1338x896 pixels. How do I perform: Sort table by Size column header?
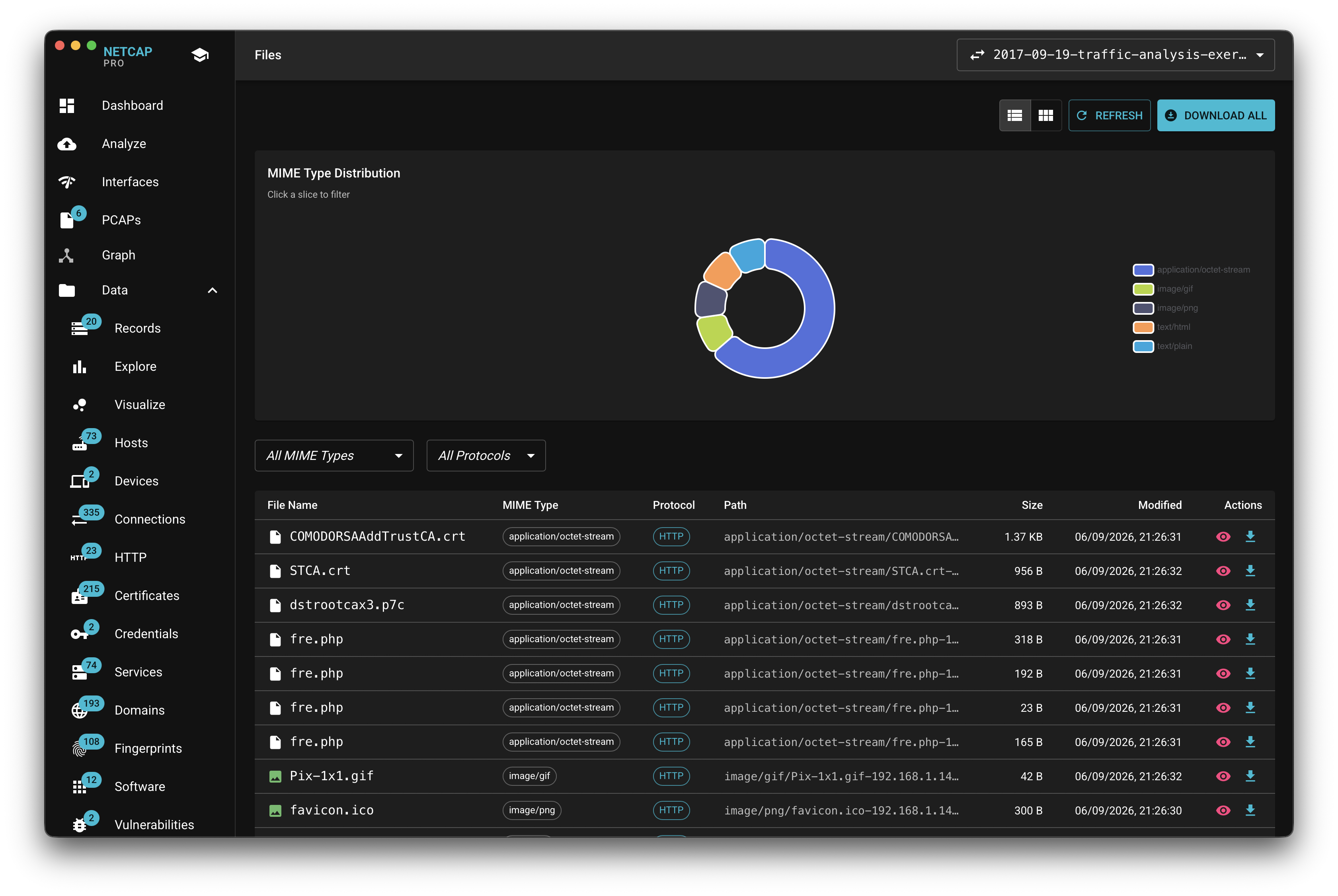(x=1032, y=505)
